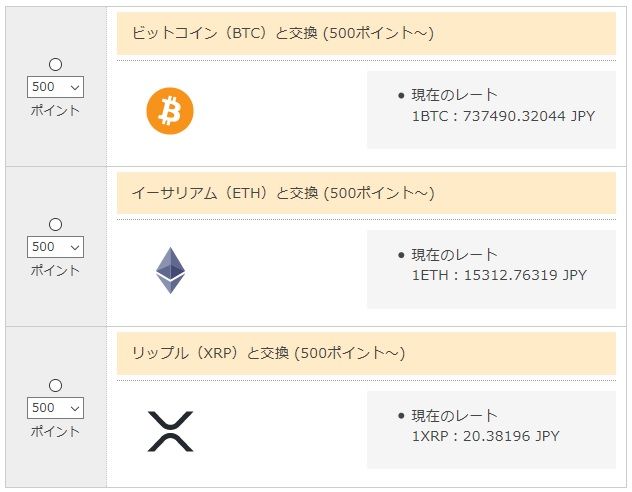Screen dimensions: 632x492
Task: Open the Bitcoin points amount dropdown
Action: coord(55,87)
